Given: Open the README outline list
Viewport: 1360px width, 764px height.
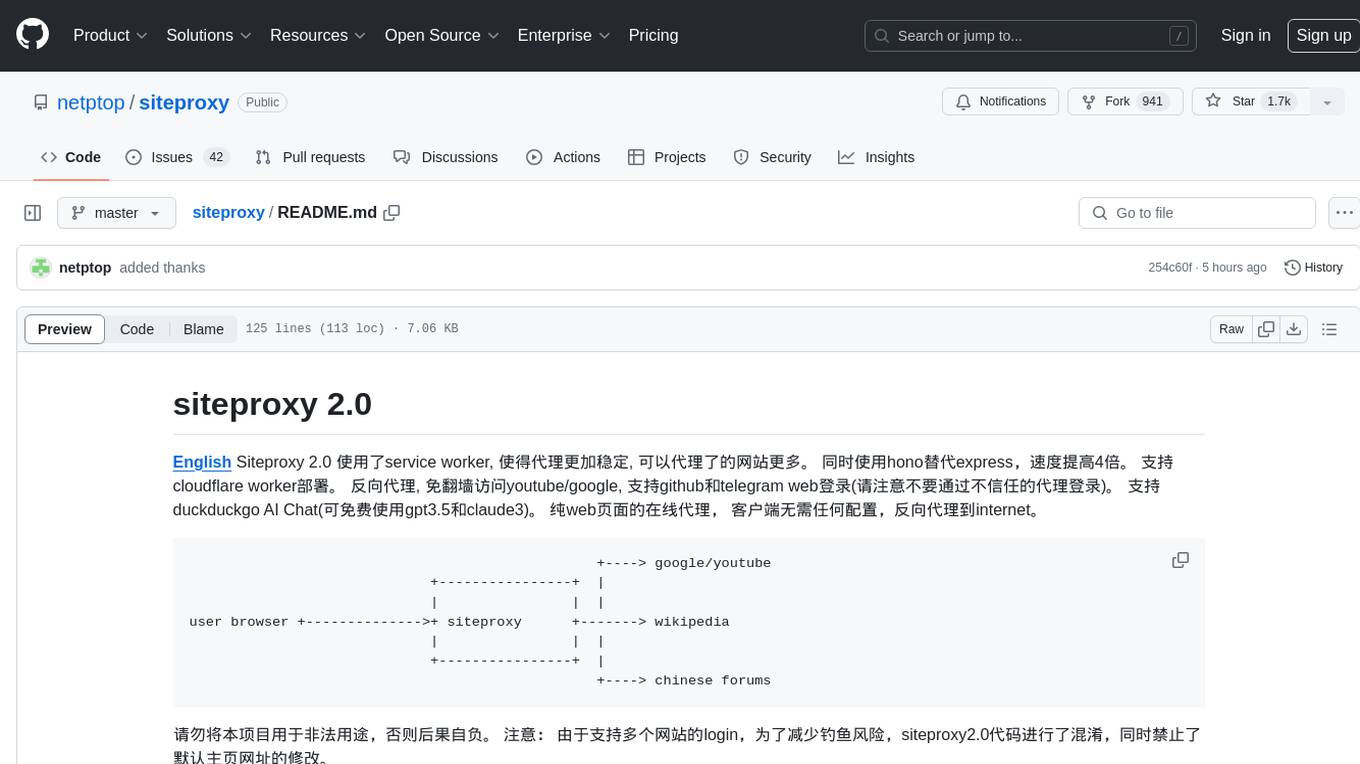Looking at the screenshot, I should point(1329,329).
